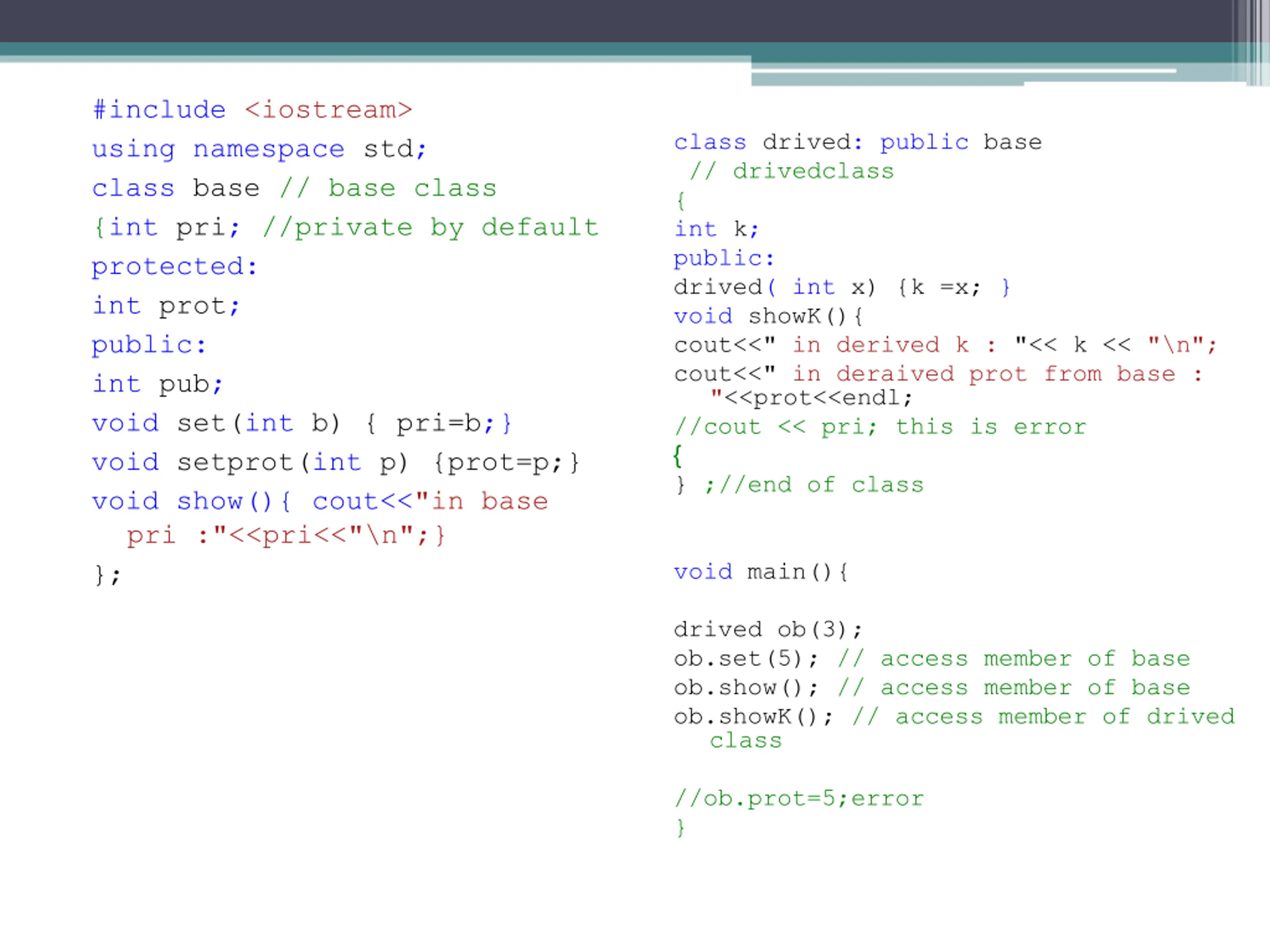
Task: Click '//private by default' comment
Action: click(x=431, y=227)
